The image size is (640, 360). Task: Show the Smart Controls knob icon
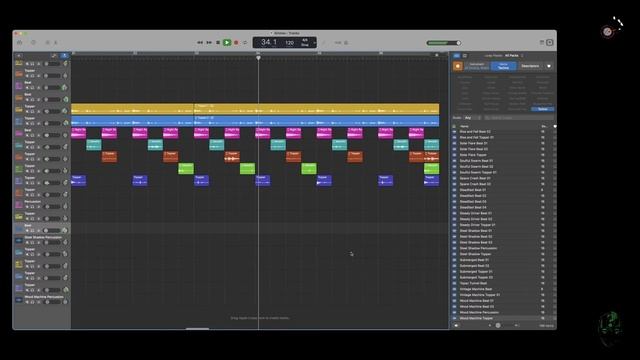47,42
